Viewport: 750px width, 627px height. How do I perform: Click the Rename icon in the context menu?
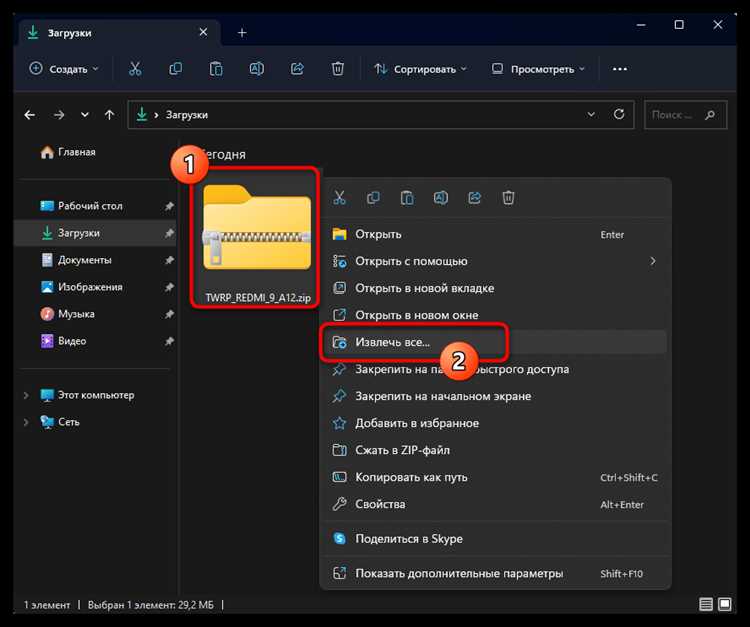click(440, 198)
